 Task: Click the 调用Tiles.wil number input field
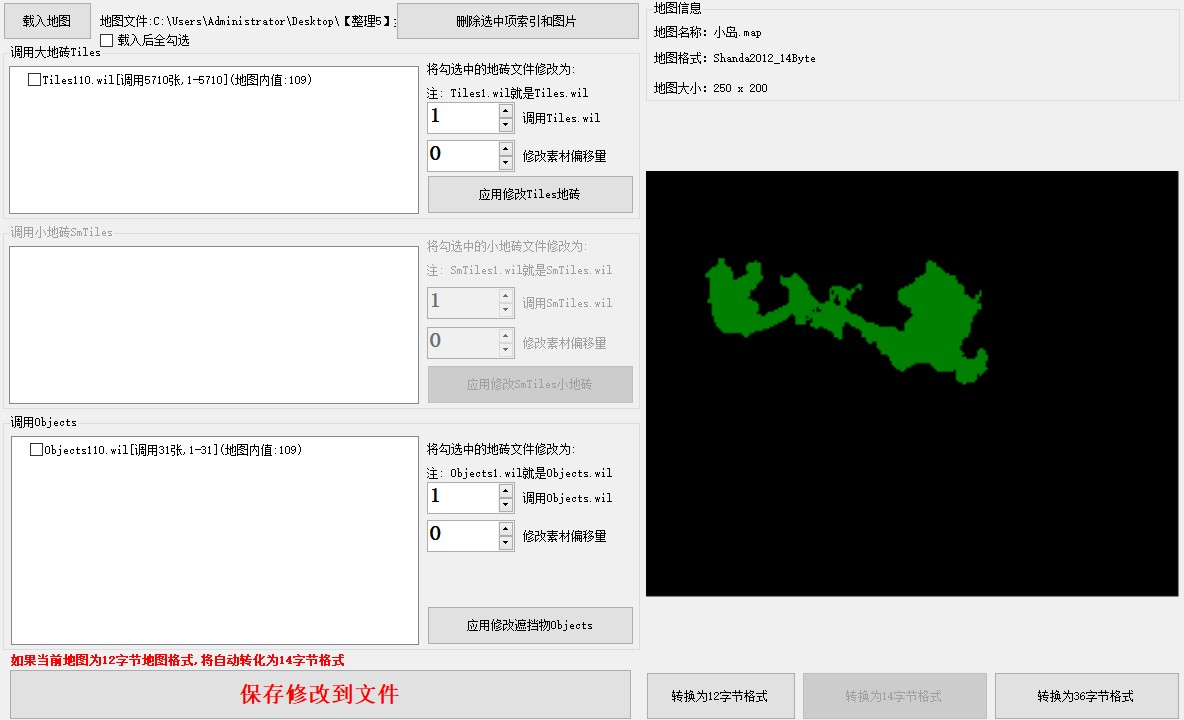(463, 117)
